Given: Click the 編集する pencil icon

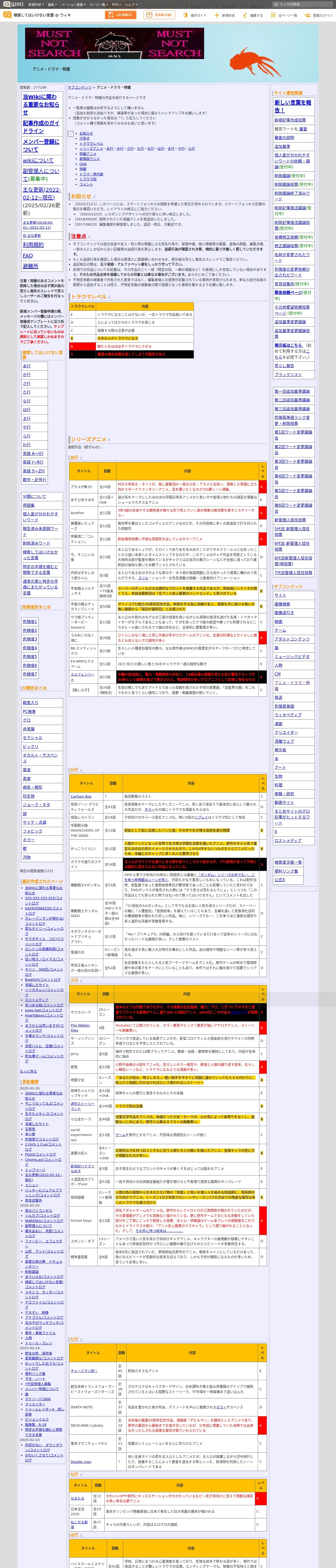Looking at the screenshot, I should coord(245,15).
